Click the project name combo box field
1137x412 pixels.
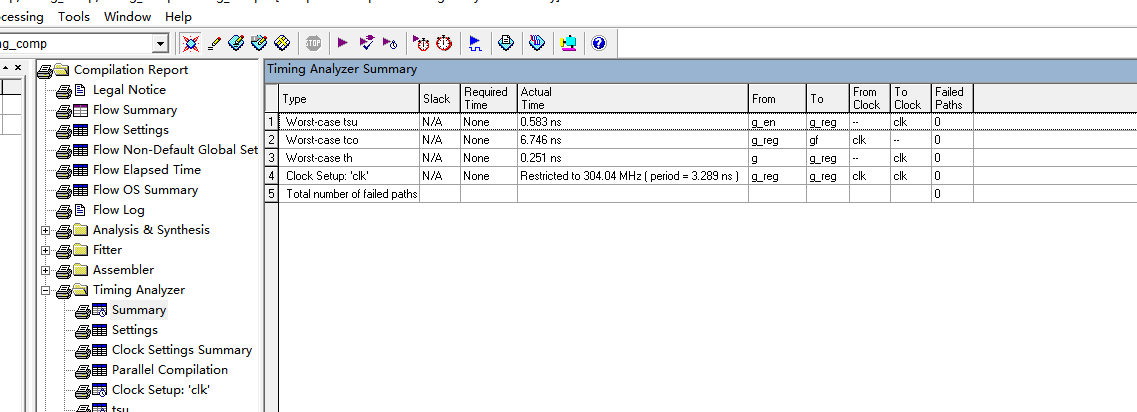tap(75, 44)
